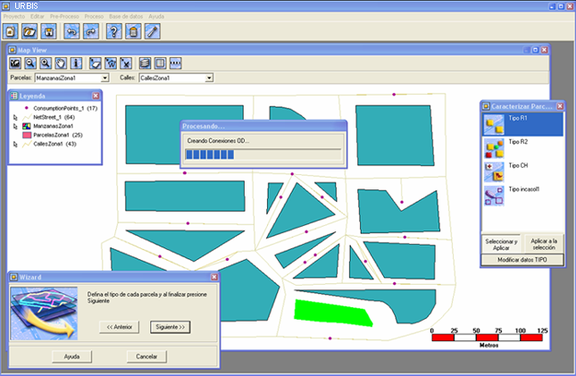Click the dotted ellipsis icon in Map View toolbar

click(x=175, y=63)
